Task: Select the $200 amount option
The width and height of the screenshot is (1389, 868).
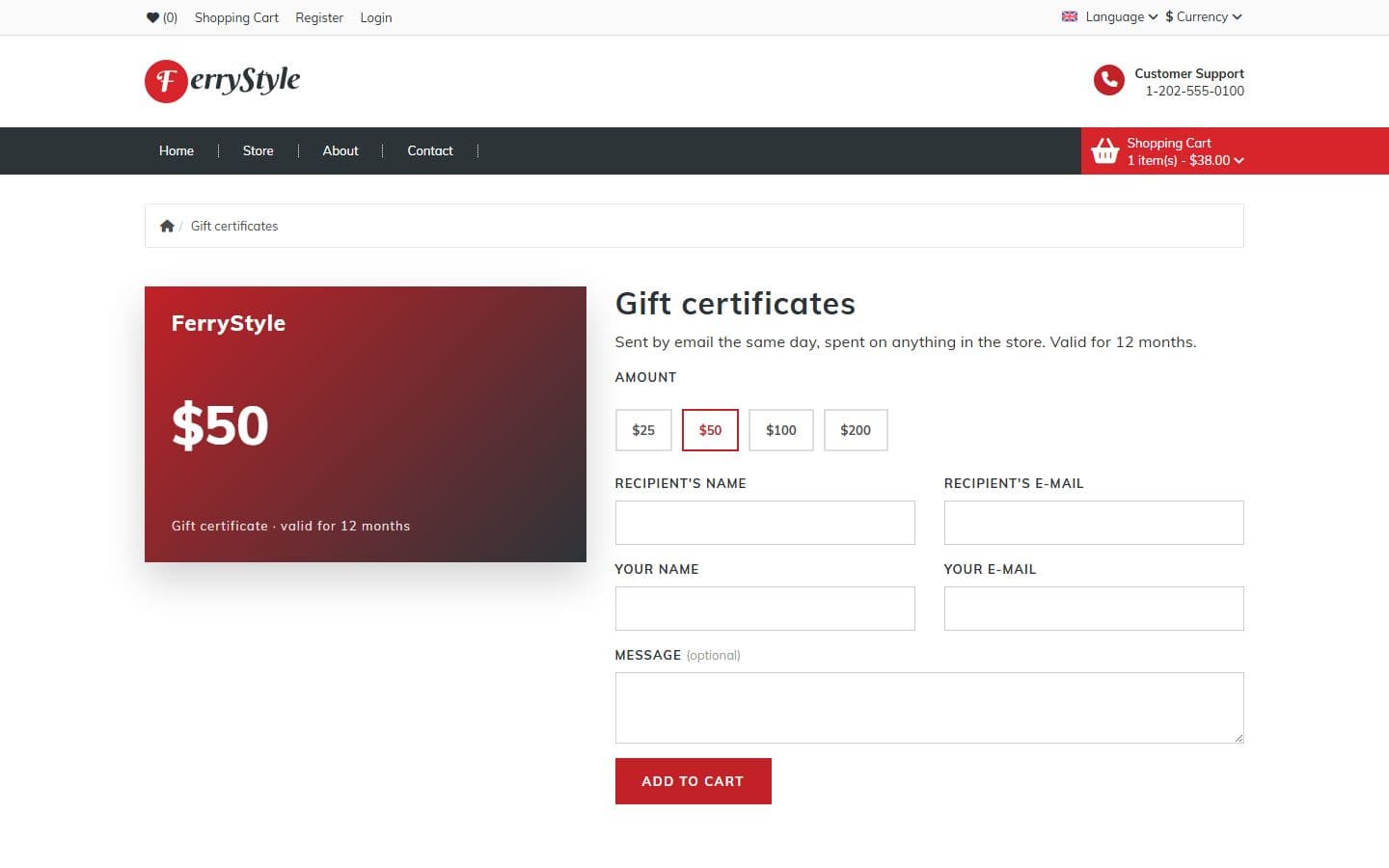Action: tap(856, 430)
